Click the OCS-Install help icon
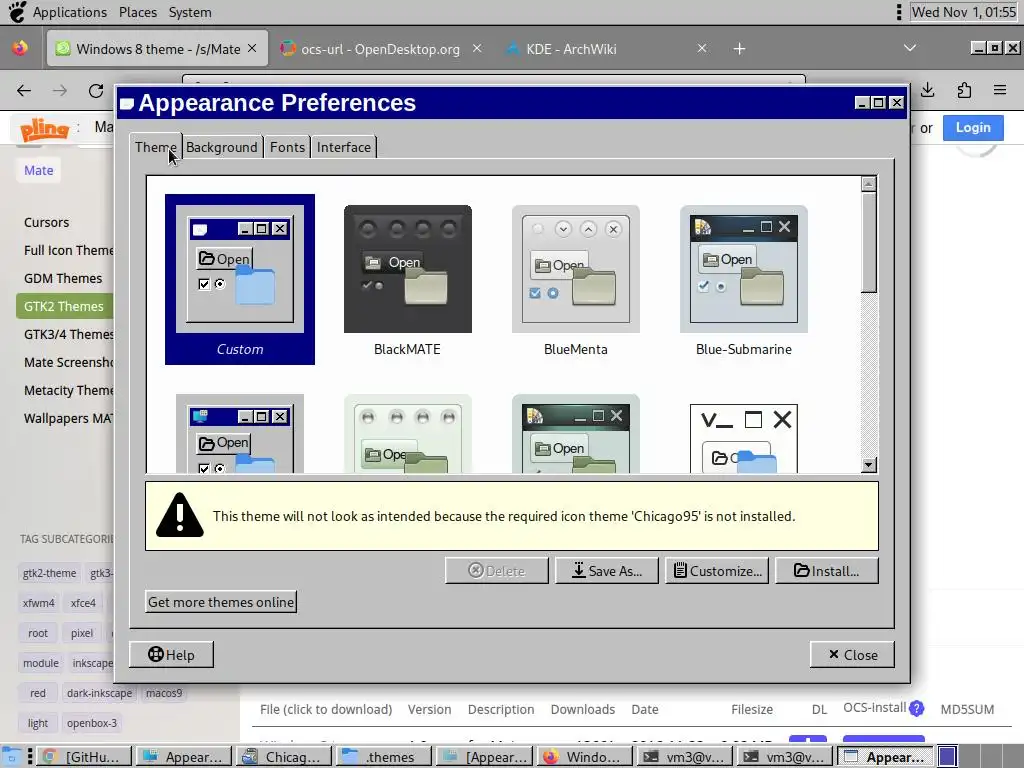1024x768 pixels. (x=917, y=708)
